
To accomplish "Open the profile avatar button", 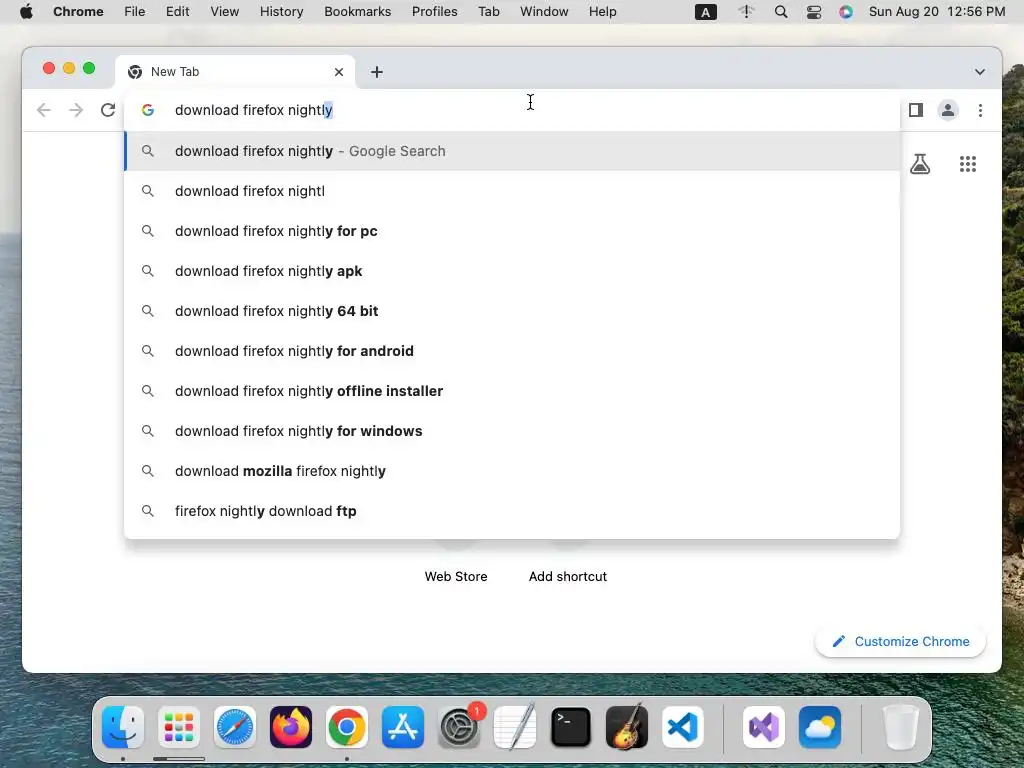I will click(x=948, y=110).
